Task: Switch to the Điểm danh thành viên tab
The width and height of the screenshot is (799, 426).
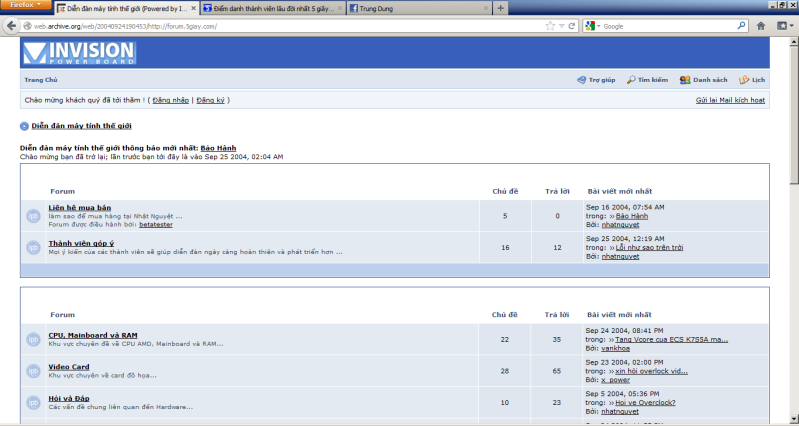Action: 270,8
